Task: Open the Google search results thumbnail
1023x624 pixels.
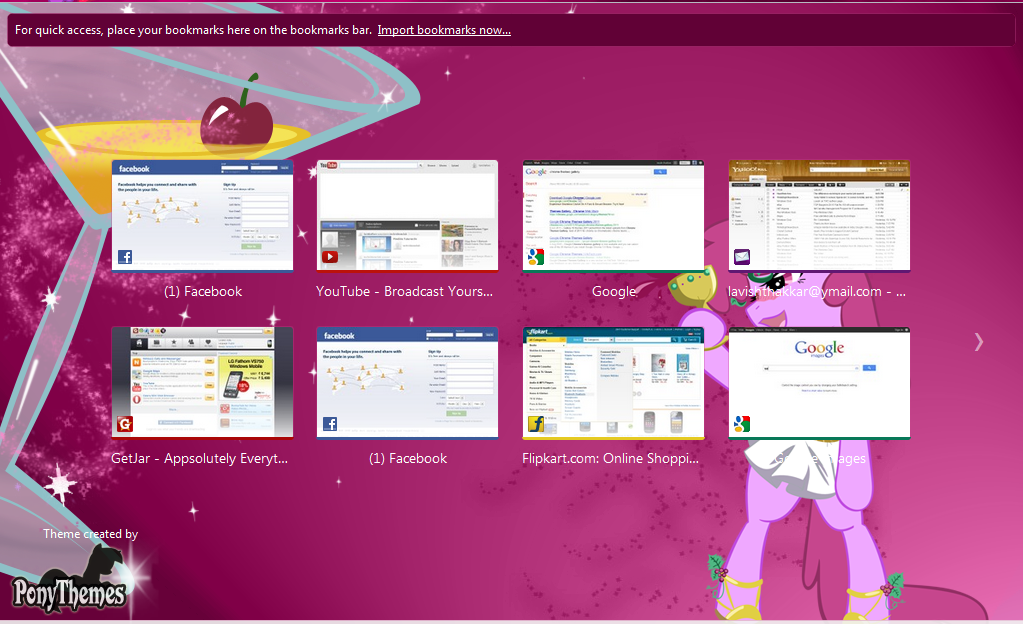Action: (x=613, y=215)
